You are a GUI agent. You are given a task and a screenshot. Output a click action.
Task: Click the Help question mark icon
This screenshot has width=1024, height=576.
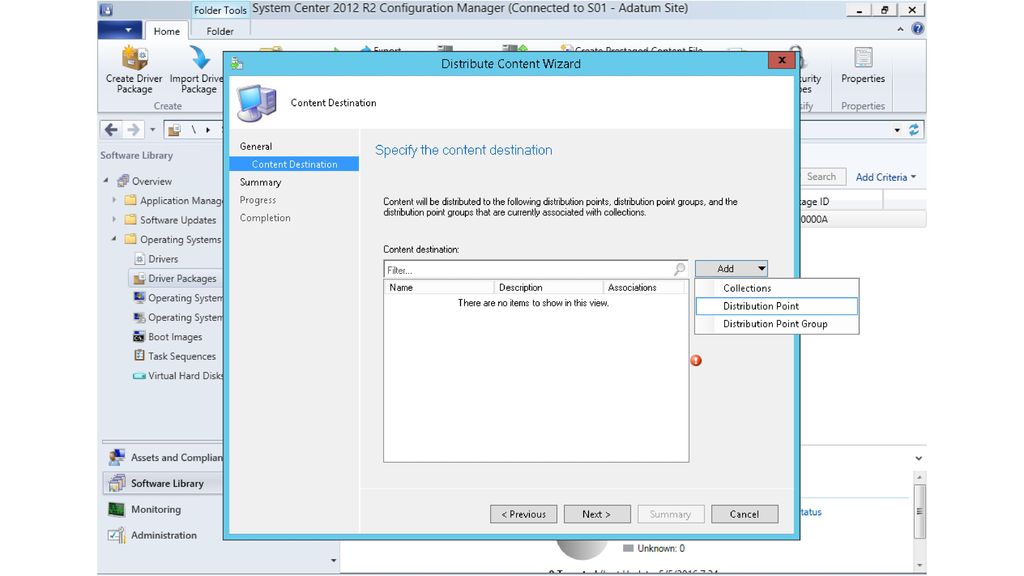918,29
